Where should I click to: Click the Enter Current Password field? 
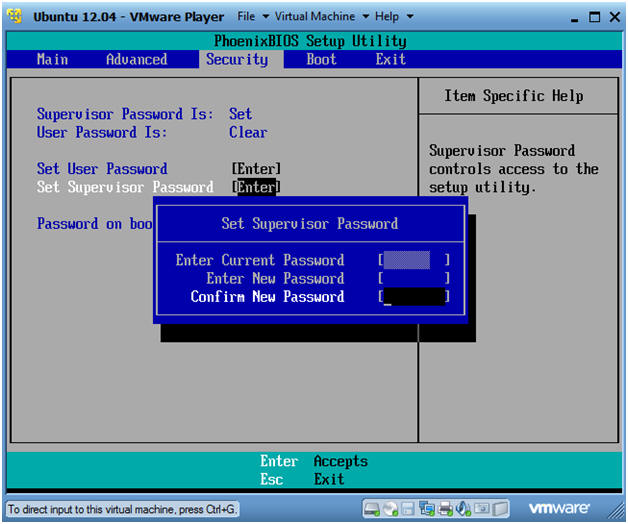(414, 260)
